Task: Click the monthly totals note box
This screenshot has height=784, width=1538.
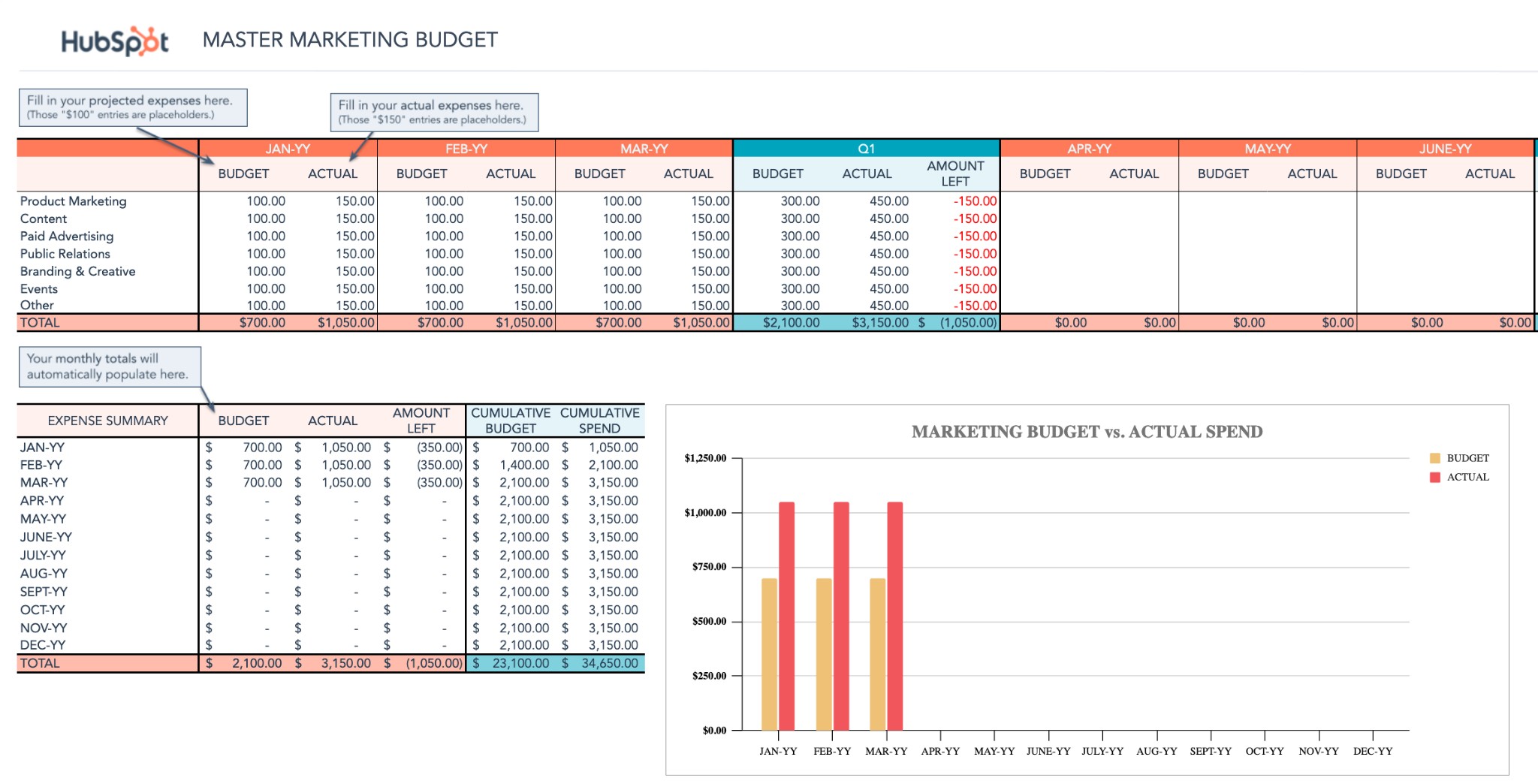Action: [x=110, y=366]
